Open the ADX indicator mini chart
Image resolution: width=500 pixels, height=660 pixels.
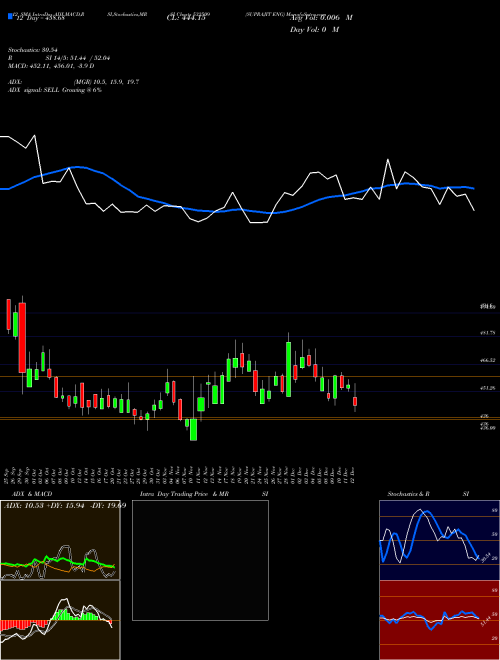(60, 540)
